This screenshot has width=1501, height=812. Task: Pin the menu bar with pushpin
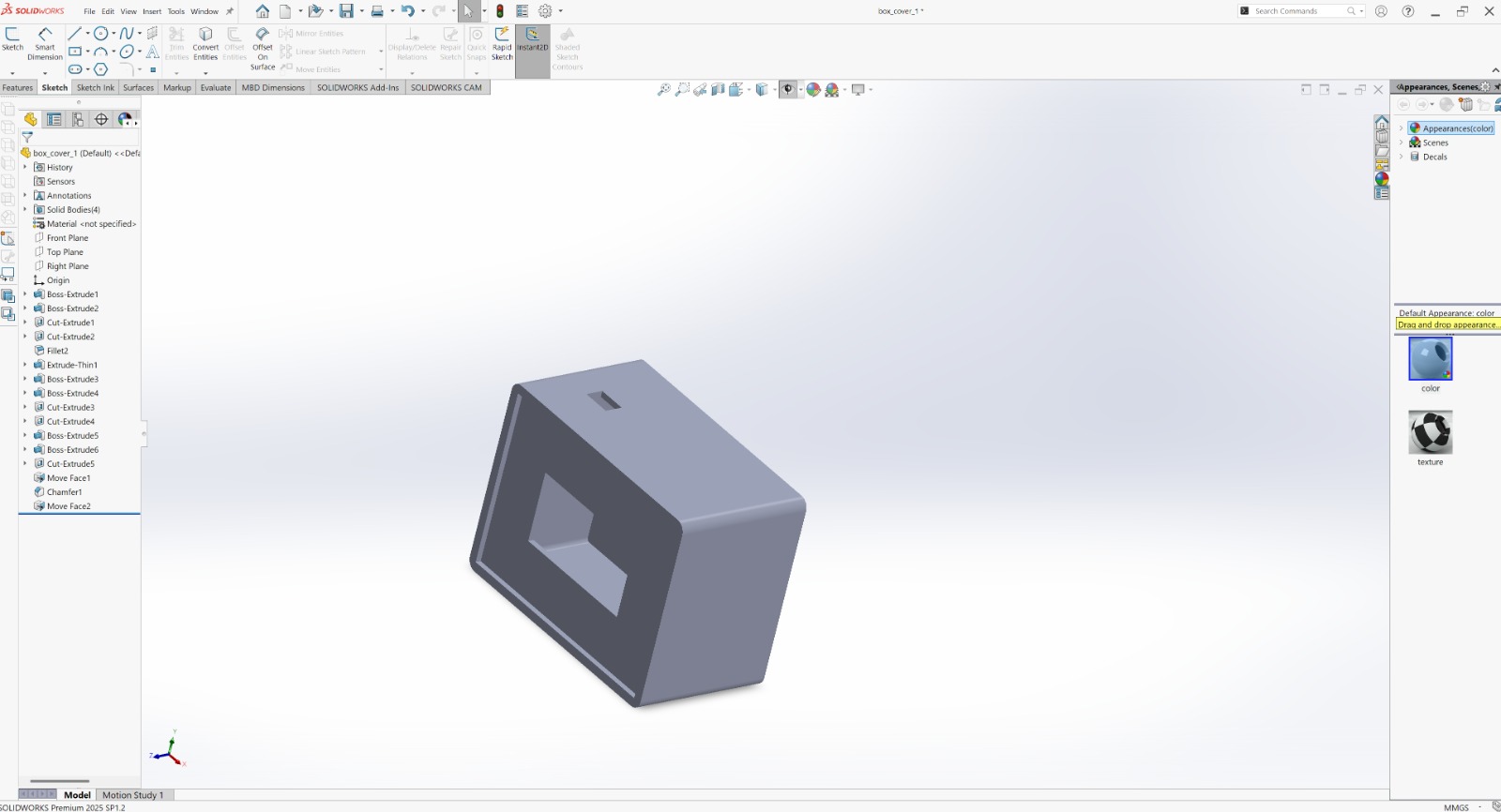230,11
